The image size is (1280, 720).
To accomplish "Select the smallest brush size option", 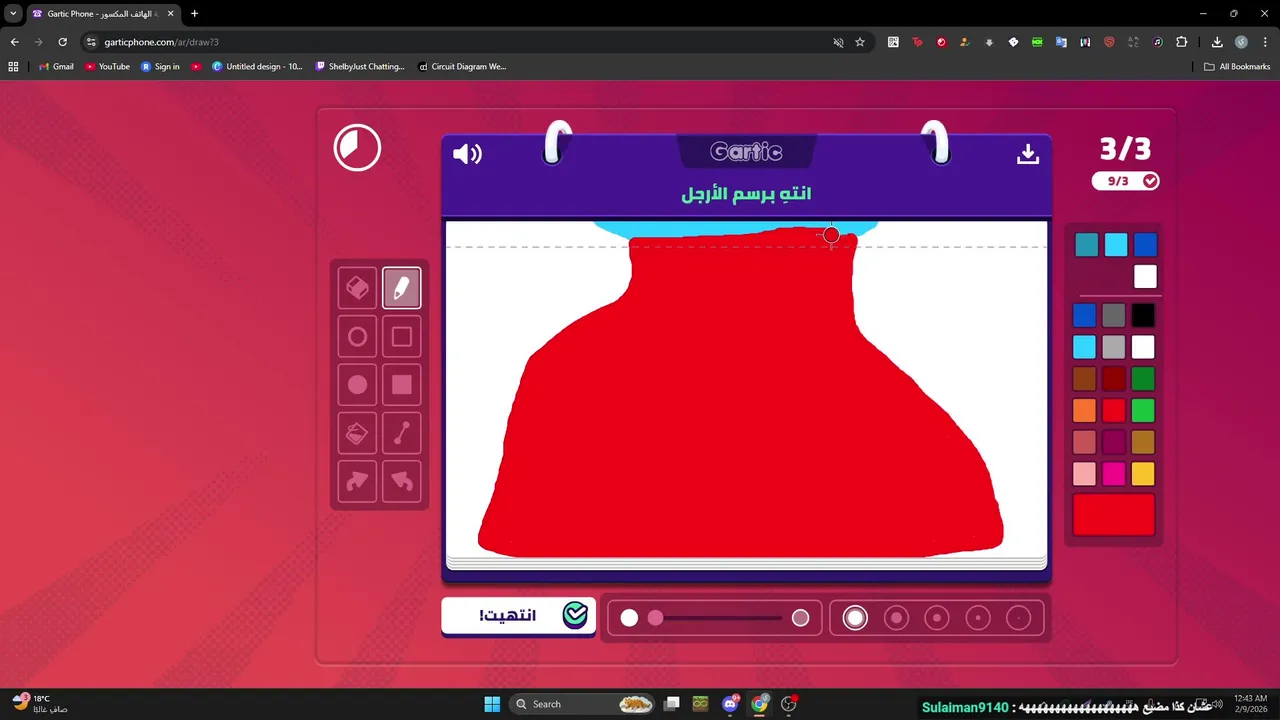I will 1018,618.
